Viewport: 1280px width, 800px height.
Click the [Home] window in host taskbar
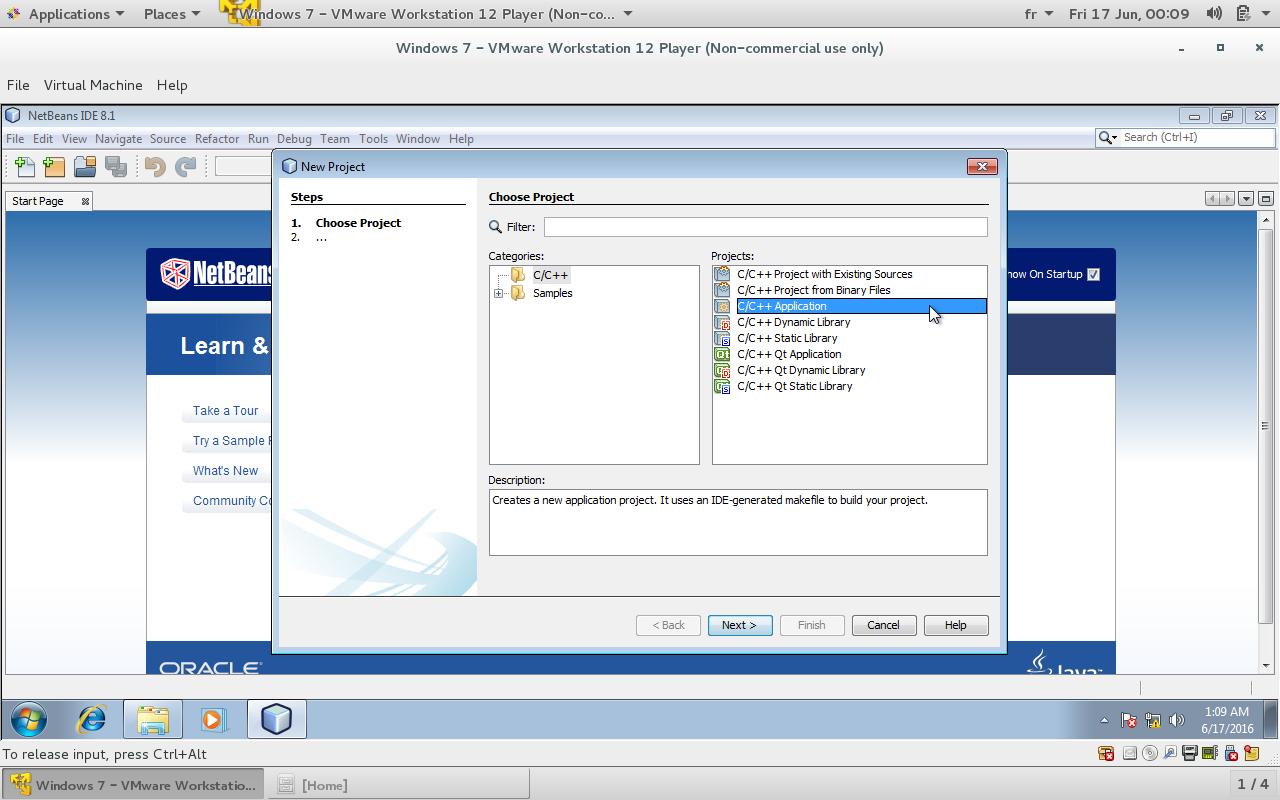click(399, 785)
